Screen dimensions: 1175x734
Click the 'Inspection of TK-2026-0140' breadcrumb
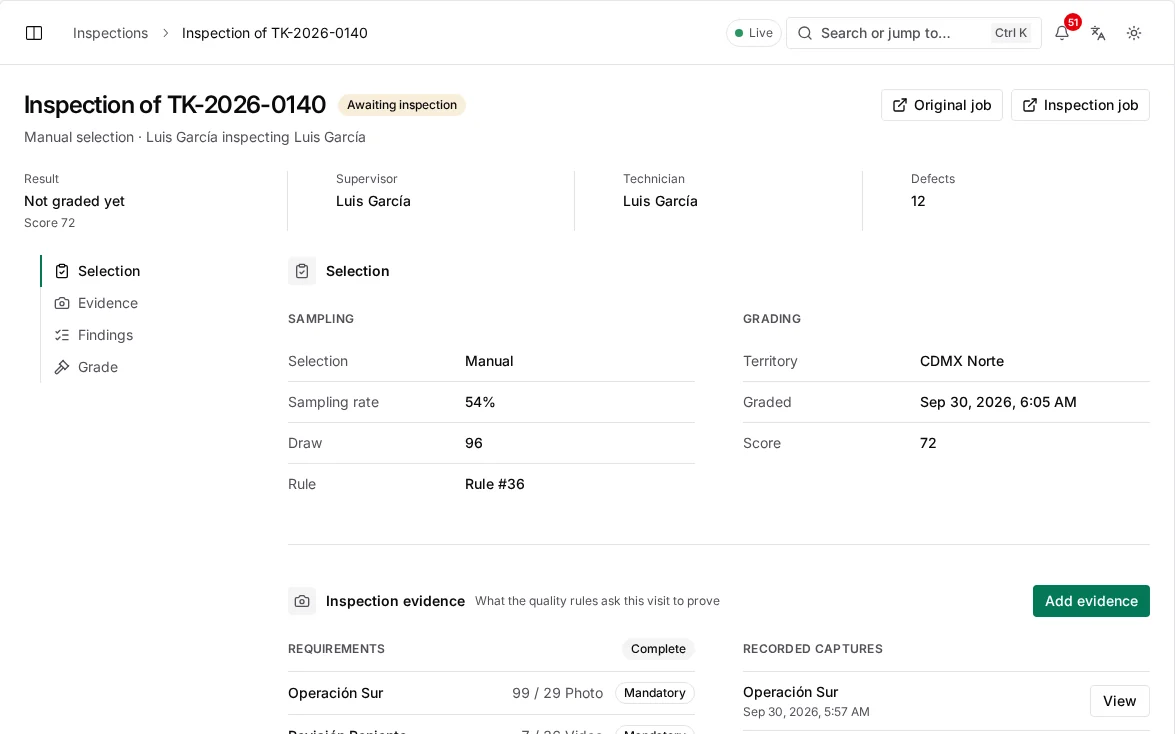click(x=274, y=33)
